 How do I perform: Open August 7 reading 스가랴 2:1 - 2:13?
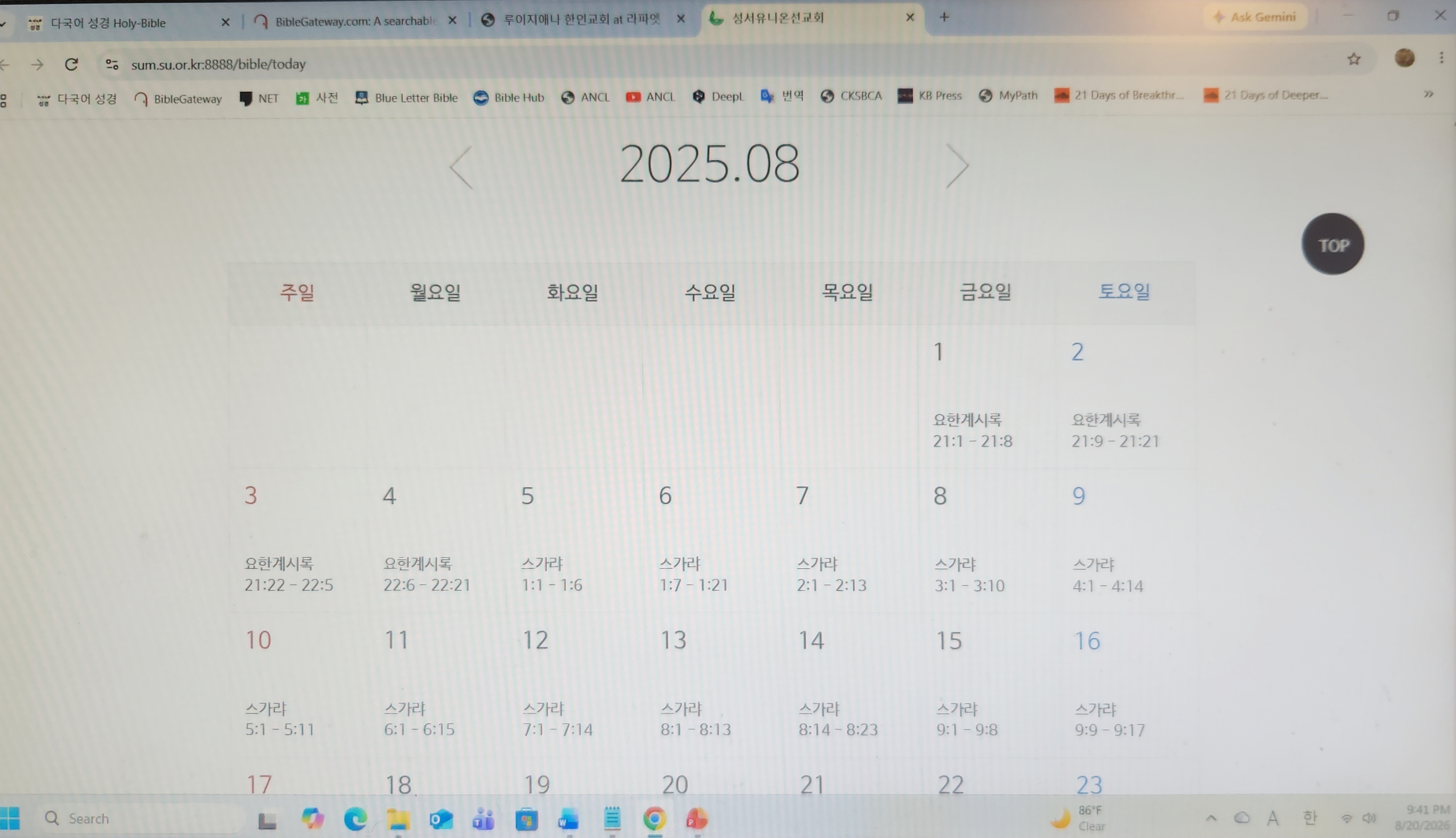coord(831,574)
